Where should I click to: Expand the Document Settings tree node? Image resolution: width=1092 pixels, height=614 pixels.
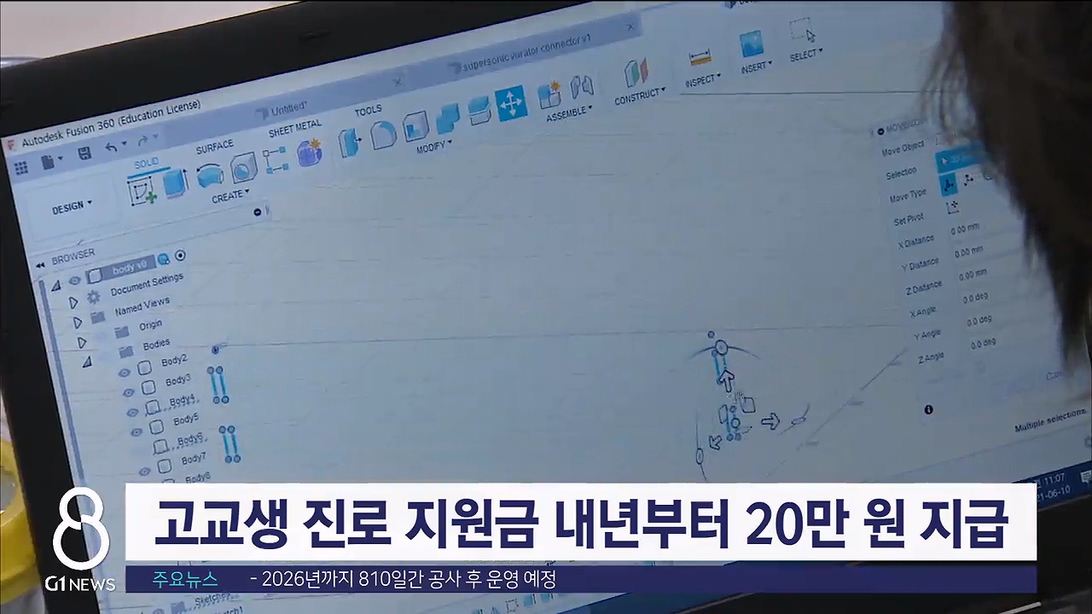tap(73, 302)
